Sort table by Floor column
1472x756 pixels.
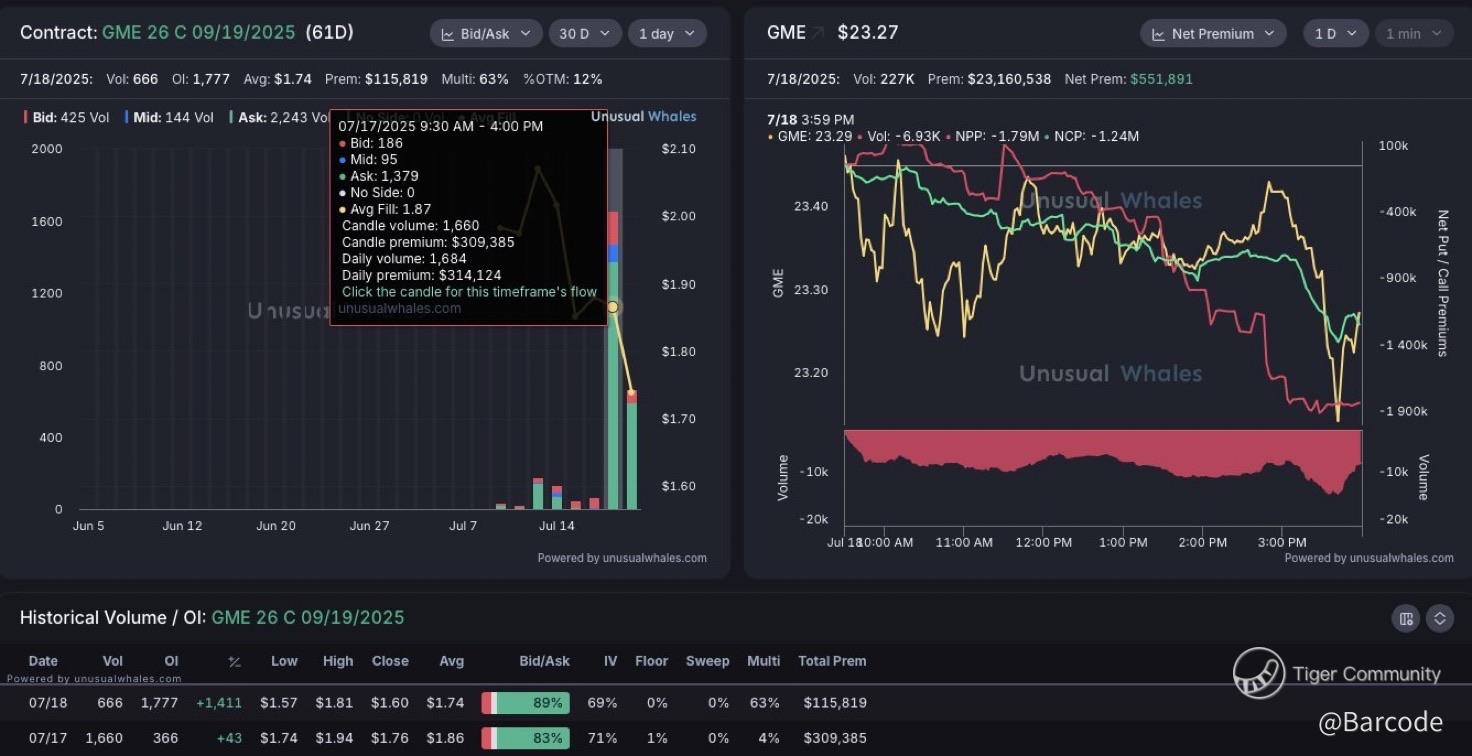[x=651, y=661]
